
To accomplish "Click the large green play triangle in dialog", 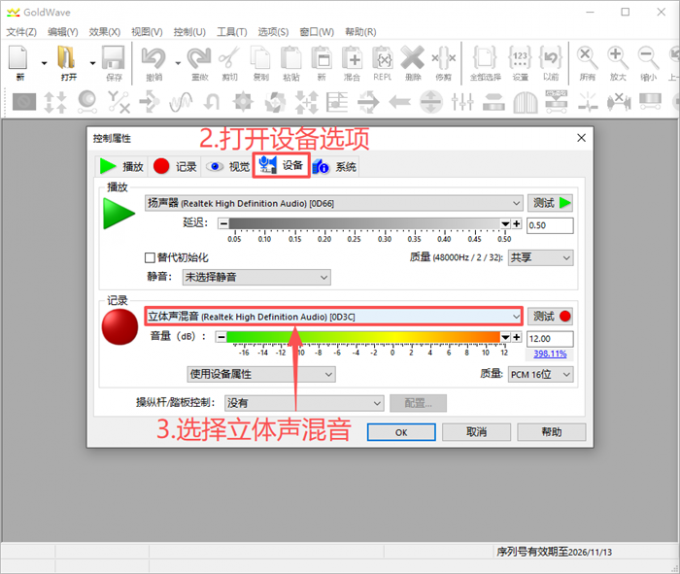I will coord(119,213).
